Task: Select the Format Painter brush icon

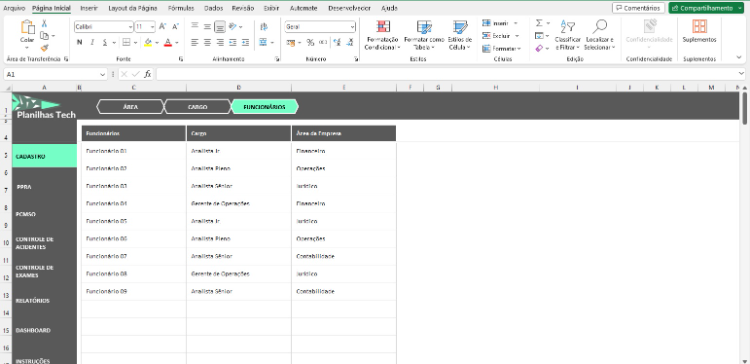Action: click(x=44, y=48)
